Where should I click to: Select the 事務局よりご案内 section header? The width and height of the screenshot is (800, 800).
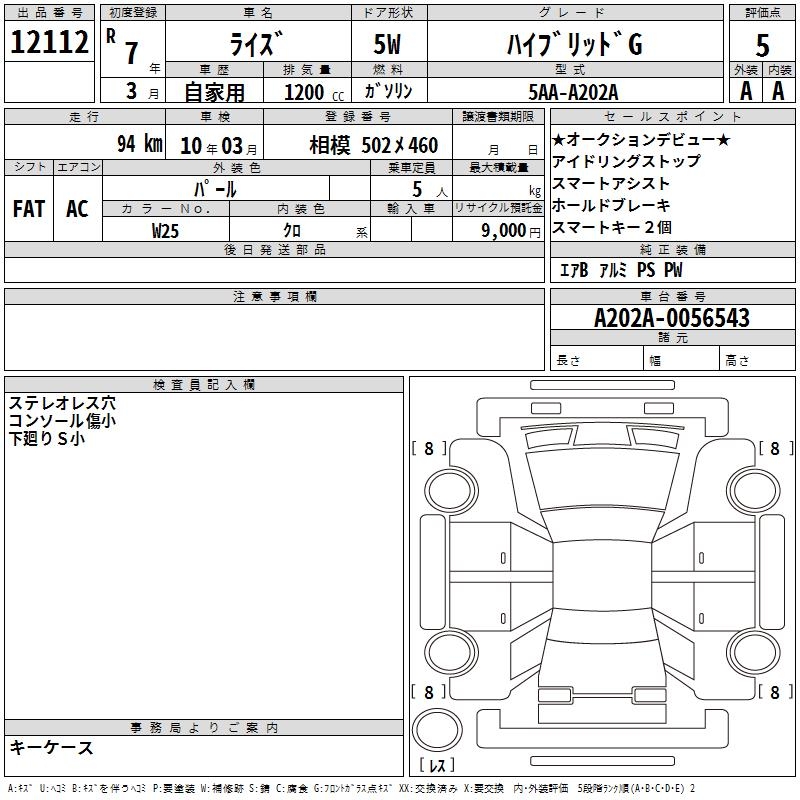coord(204,728)
